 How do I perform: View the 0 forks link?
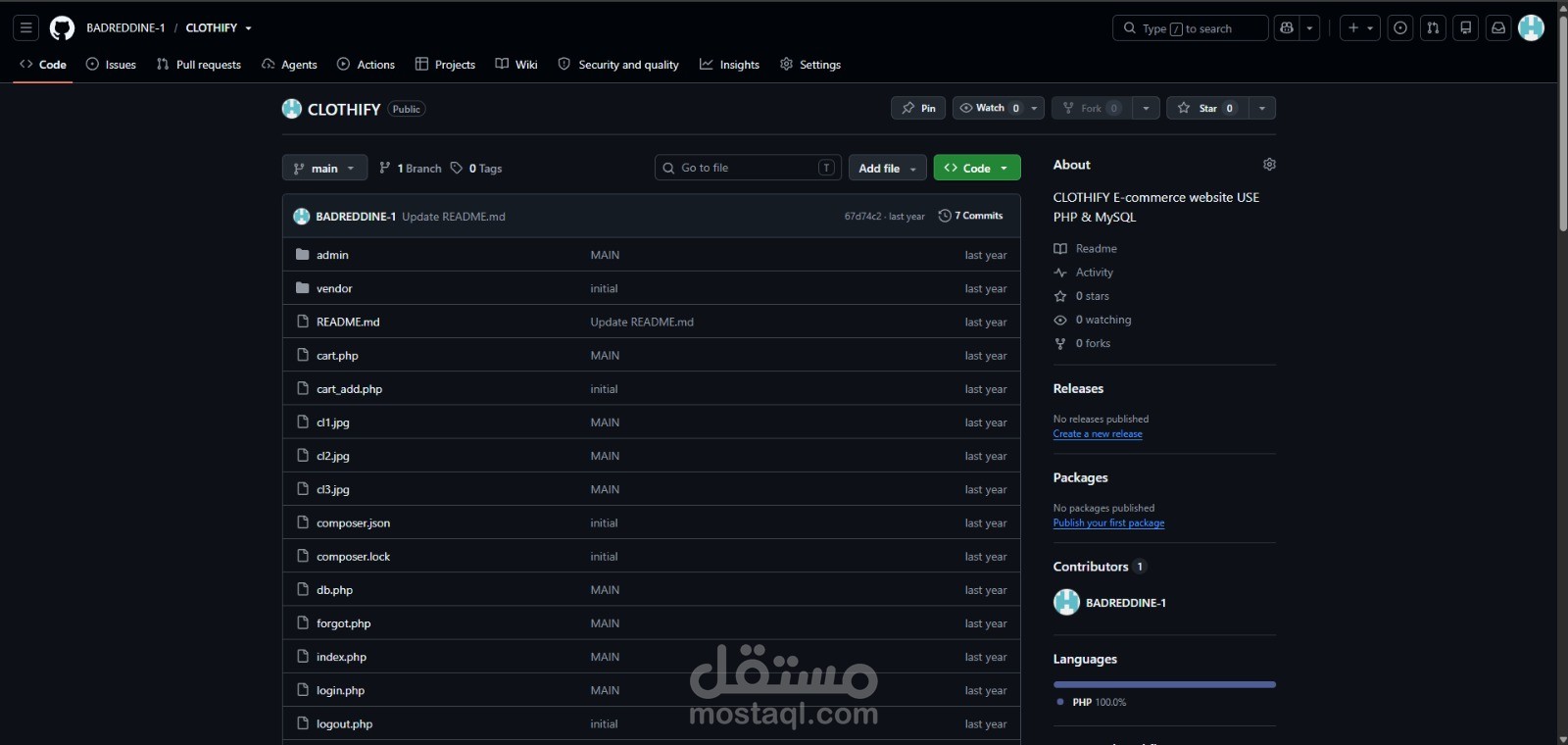(1082, 343)
